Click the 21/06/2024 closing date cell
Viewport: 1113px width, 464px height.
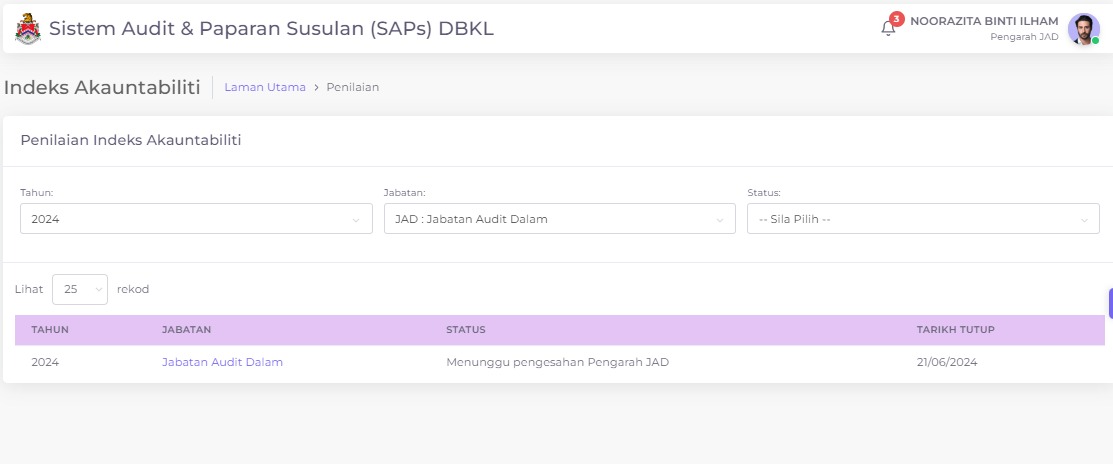[946, 362]
